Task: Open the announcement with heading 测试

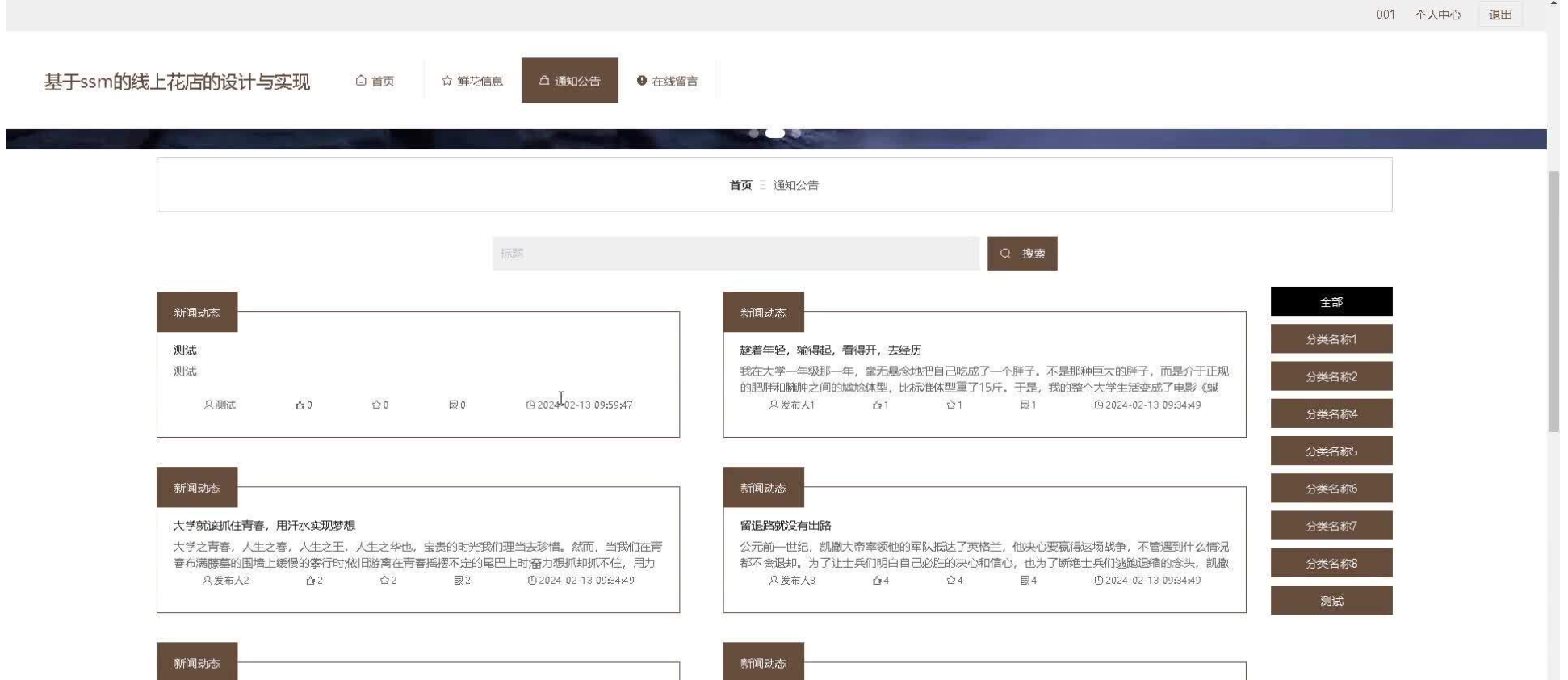Action: (x=185, y=350)
